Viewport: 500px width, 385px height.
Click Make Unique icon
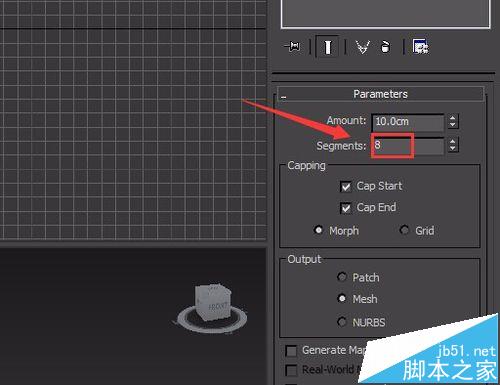tap(362, 47)
